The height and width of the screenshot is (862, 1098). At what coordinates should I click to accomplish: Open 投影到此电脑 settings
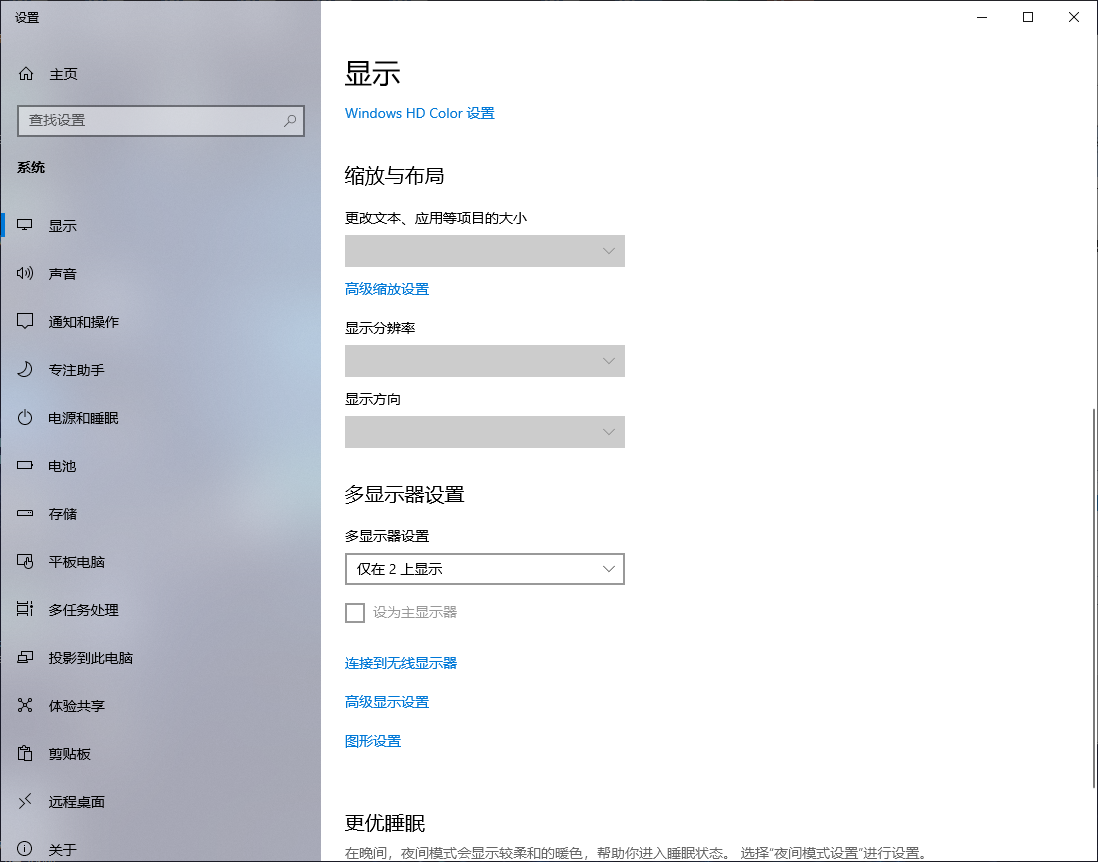tap(160, 658)
